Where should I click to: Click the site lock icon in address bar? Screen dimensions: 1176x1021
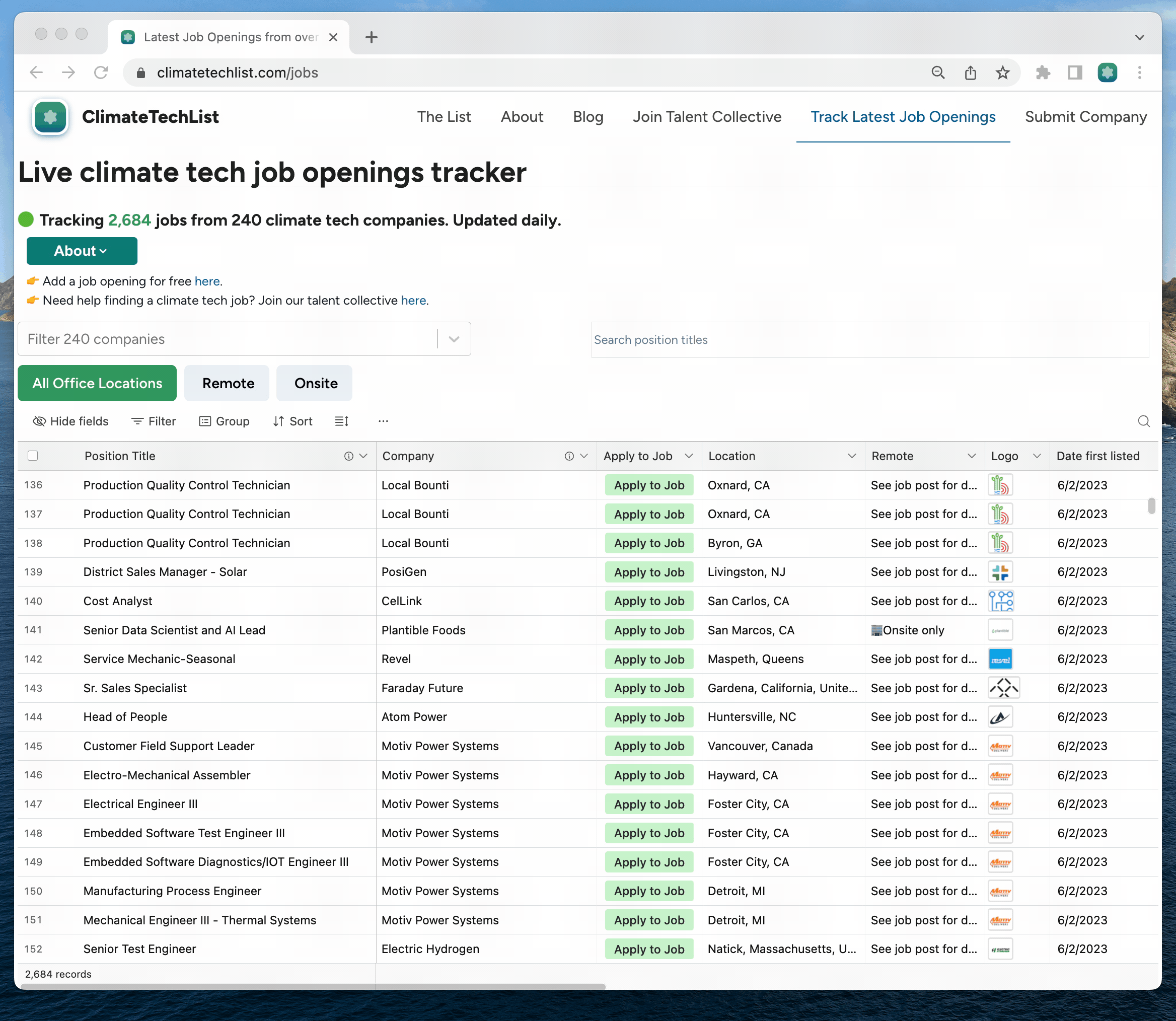[141, 72]
